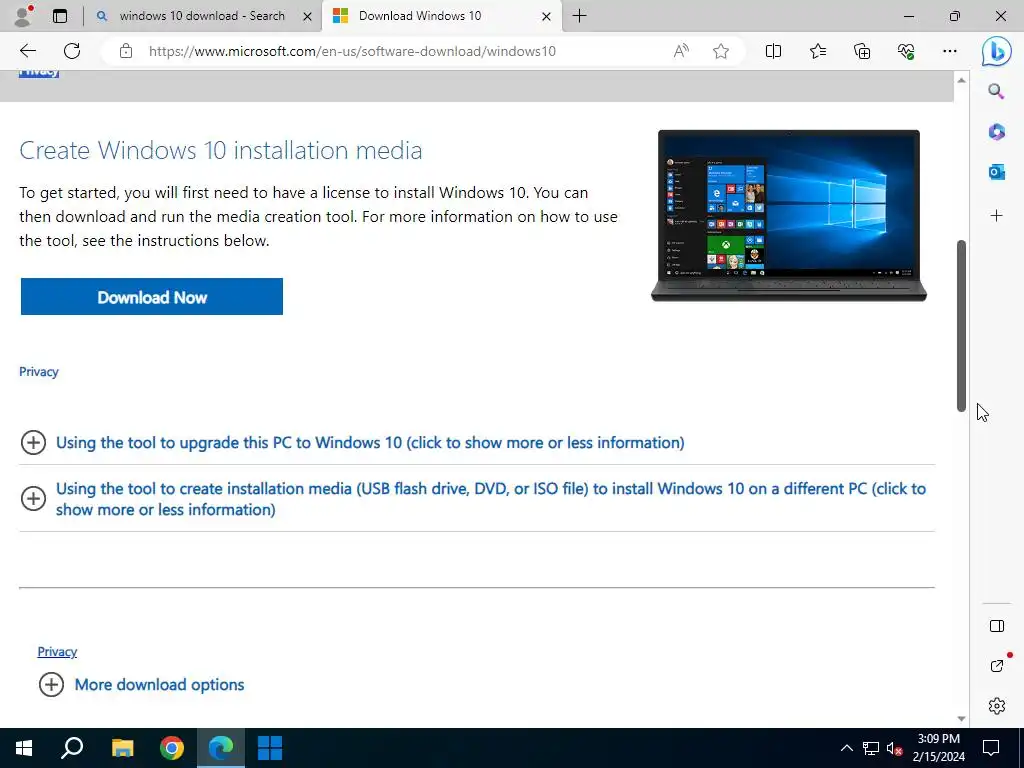This screenshot has width=1024, height=768.
Task: Open Collections icon
Action: point(862,51)
